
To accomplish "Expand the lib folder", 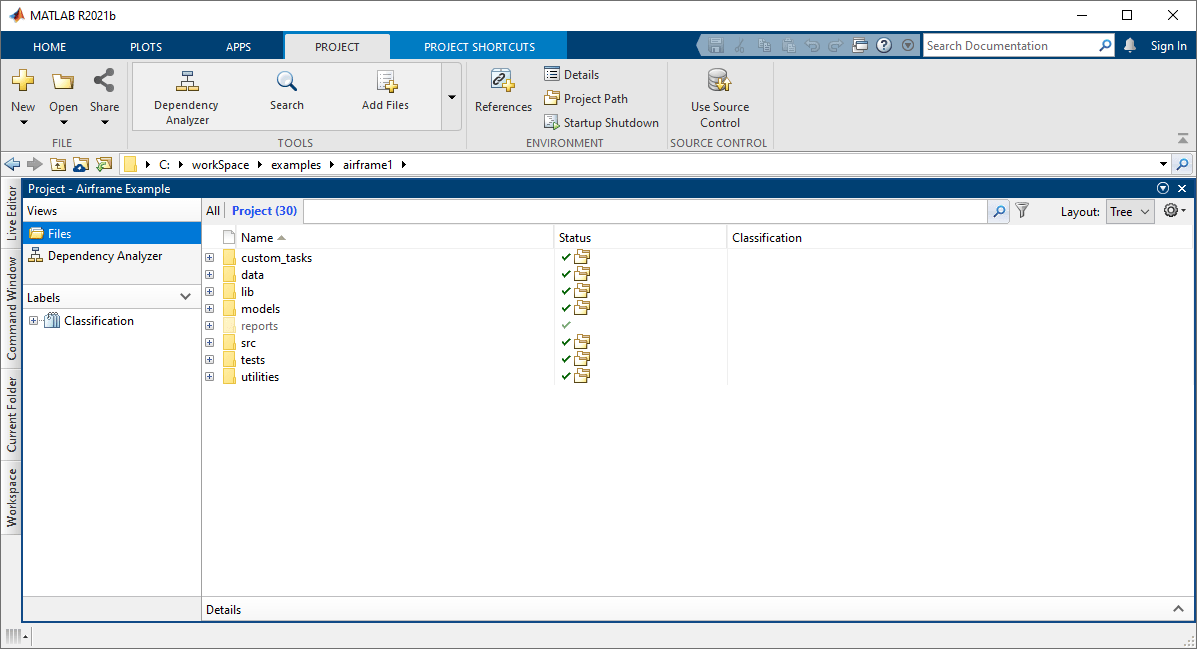I will point(210,292).
